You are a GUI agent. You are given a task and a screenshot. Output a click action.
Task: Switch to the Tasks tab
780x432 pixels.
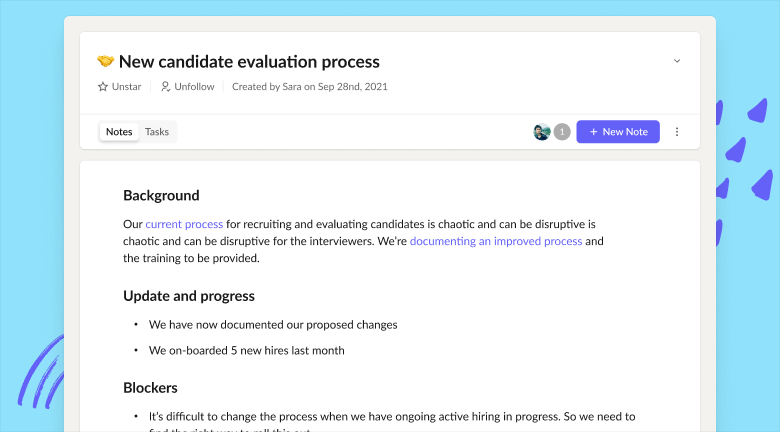pyautogui.click(x=157, y=132)
